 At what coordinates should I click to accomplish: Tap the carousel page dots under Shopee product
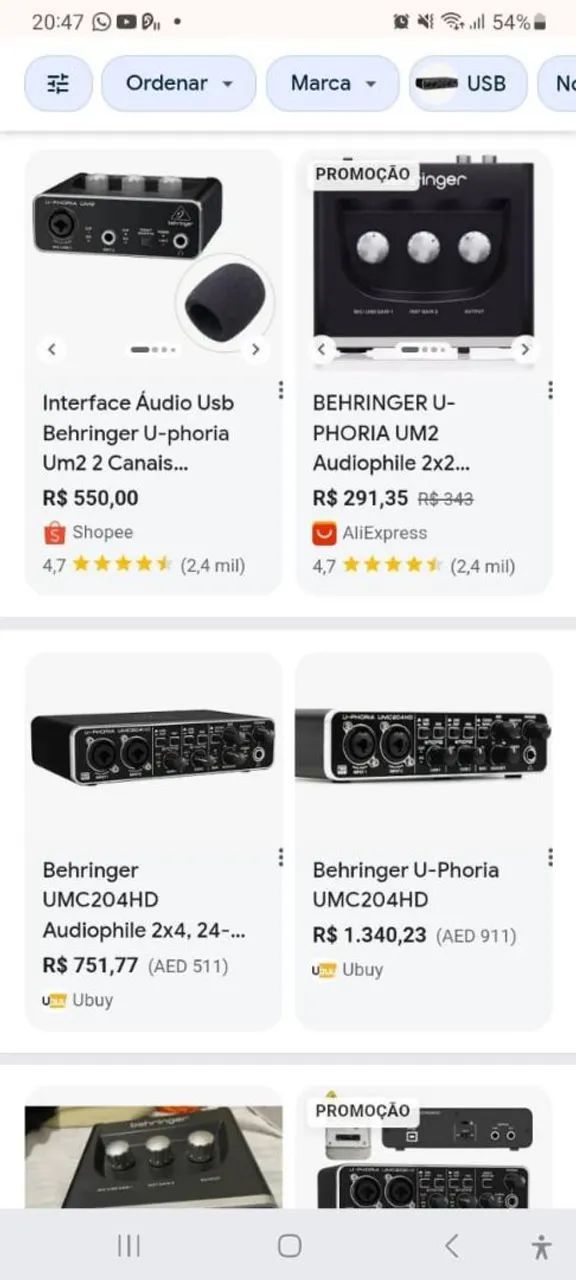[x=153, y=349]
